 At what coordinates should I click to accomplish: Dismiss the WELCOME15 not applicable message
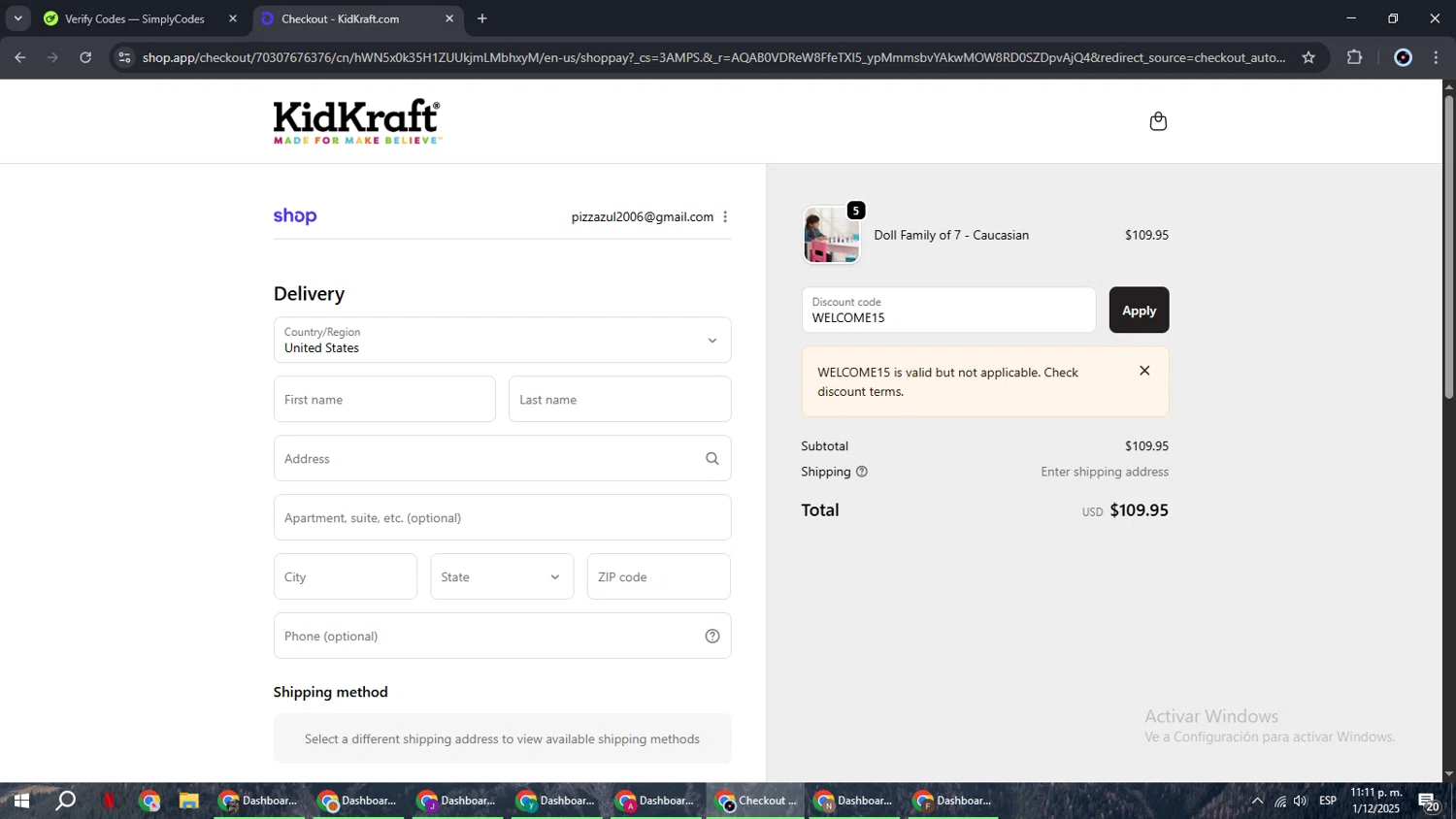click(1144, 371)
